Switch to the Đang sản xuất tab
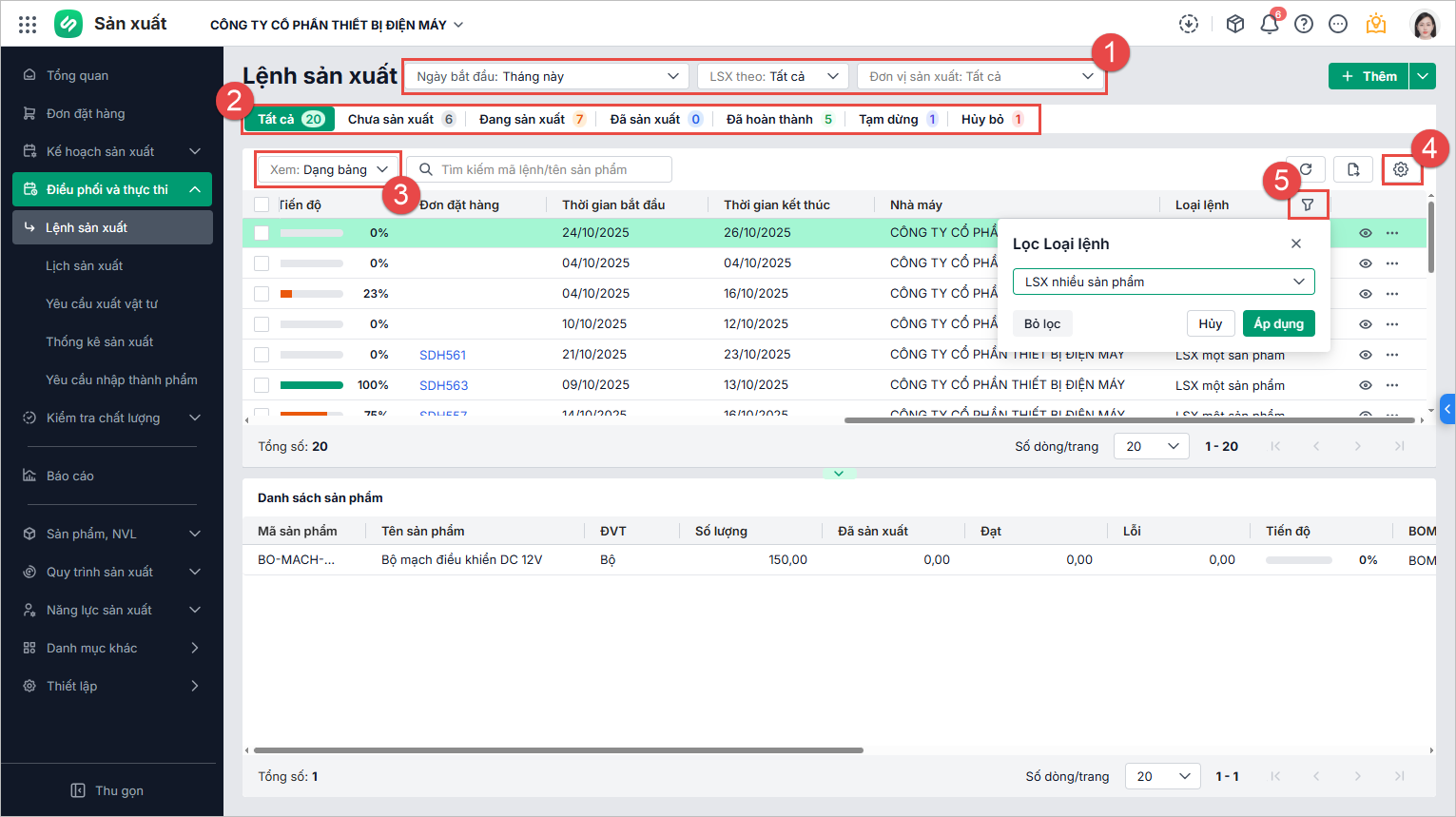 (x=531, y=119)
